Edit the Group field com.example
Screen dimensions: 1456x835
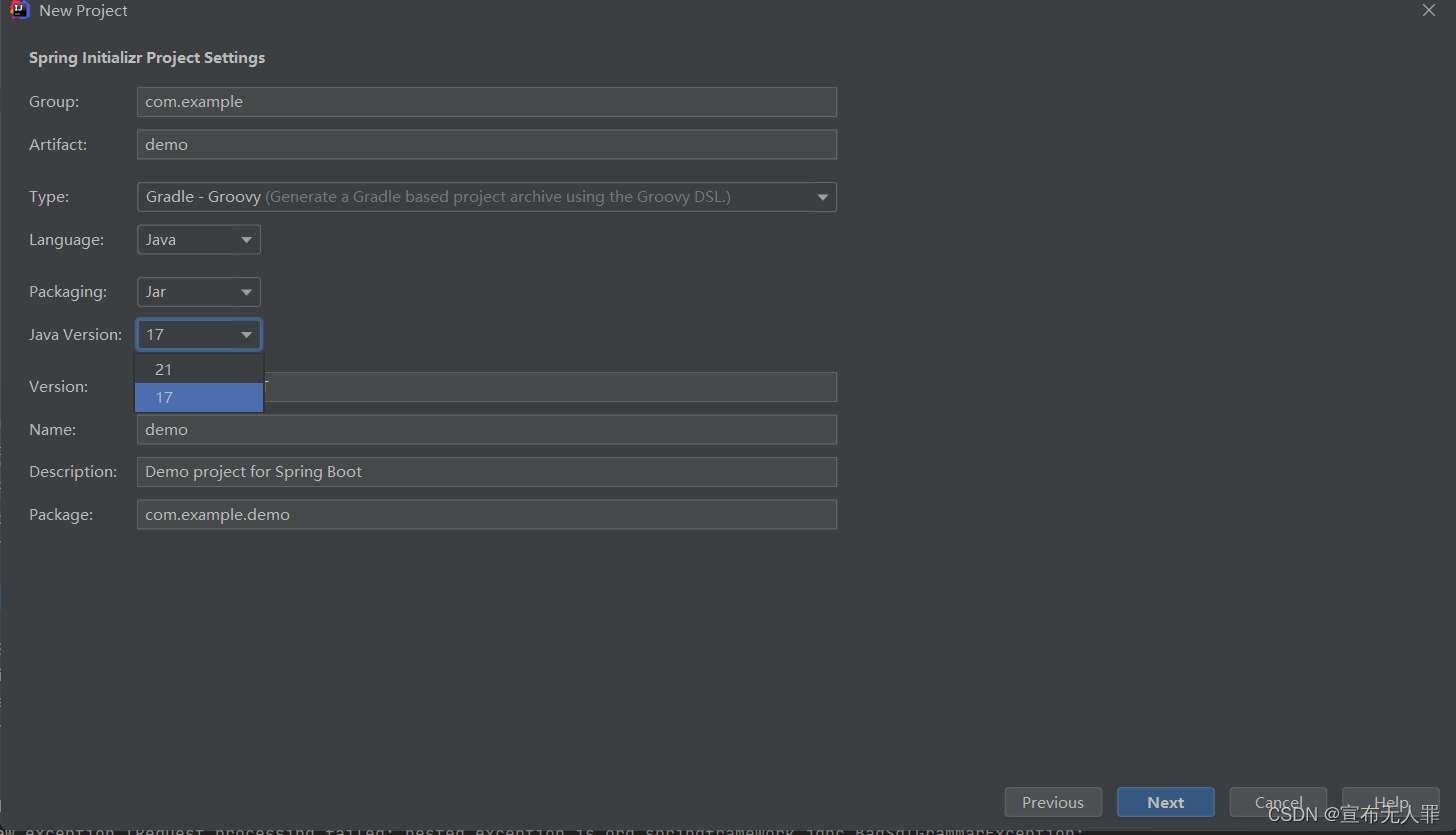[x=487, y=102]
